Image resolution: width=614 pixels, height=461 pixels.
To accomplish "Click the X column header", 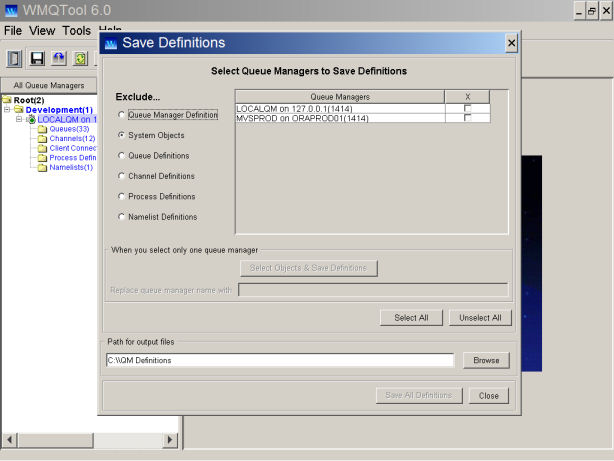I will [467, 97].
